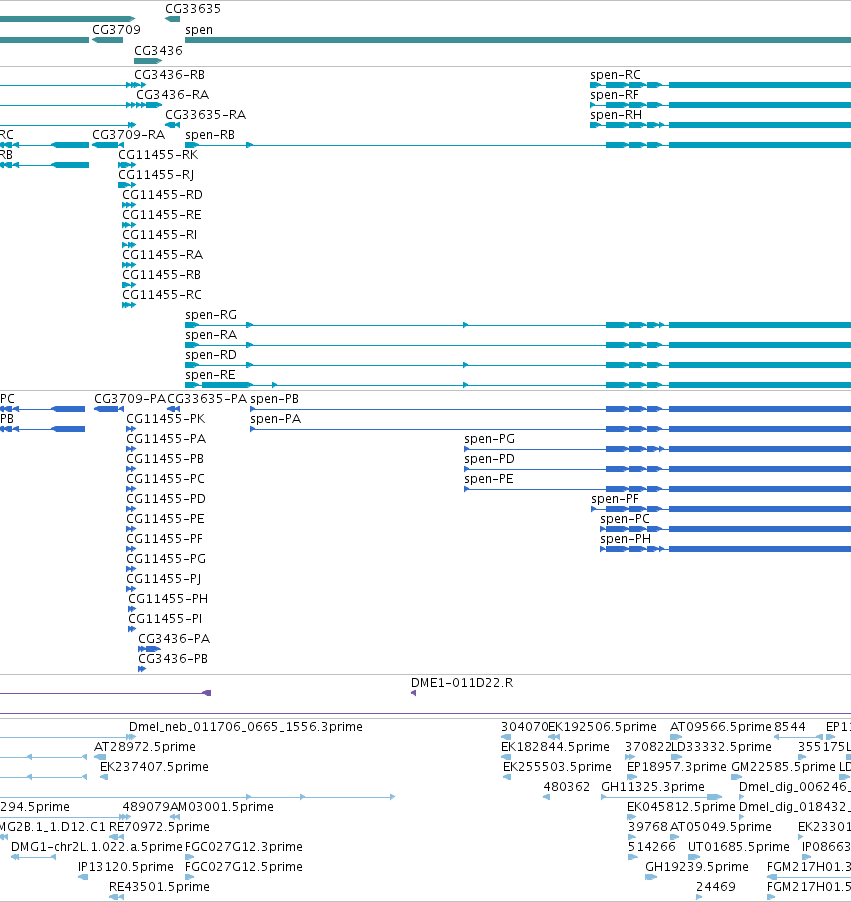Screen dimensions: 851x902
Task: Select the spen-RF transcript label
Action: [x=615, y=95]
